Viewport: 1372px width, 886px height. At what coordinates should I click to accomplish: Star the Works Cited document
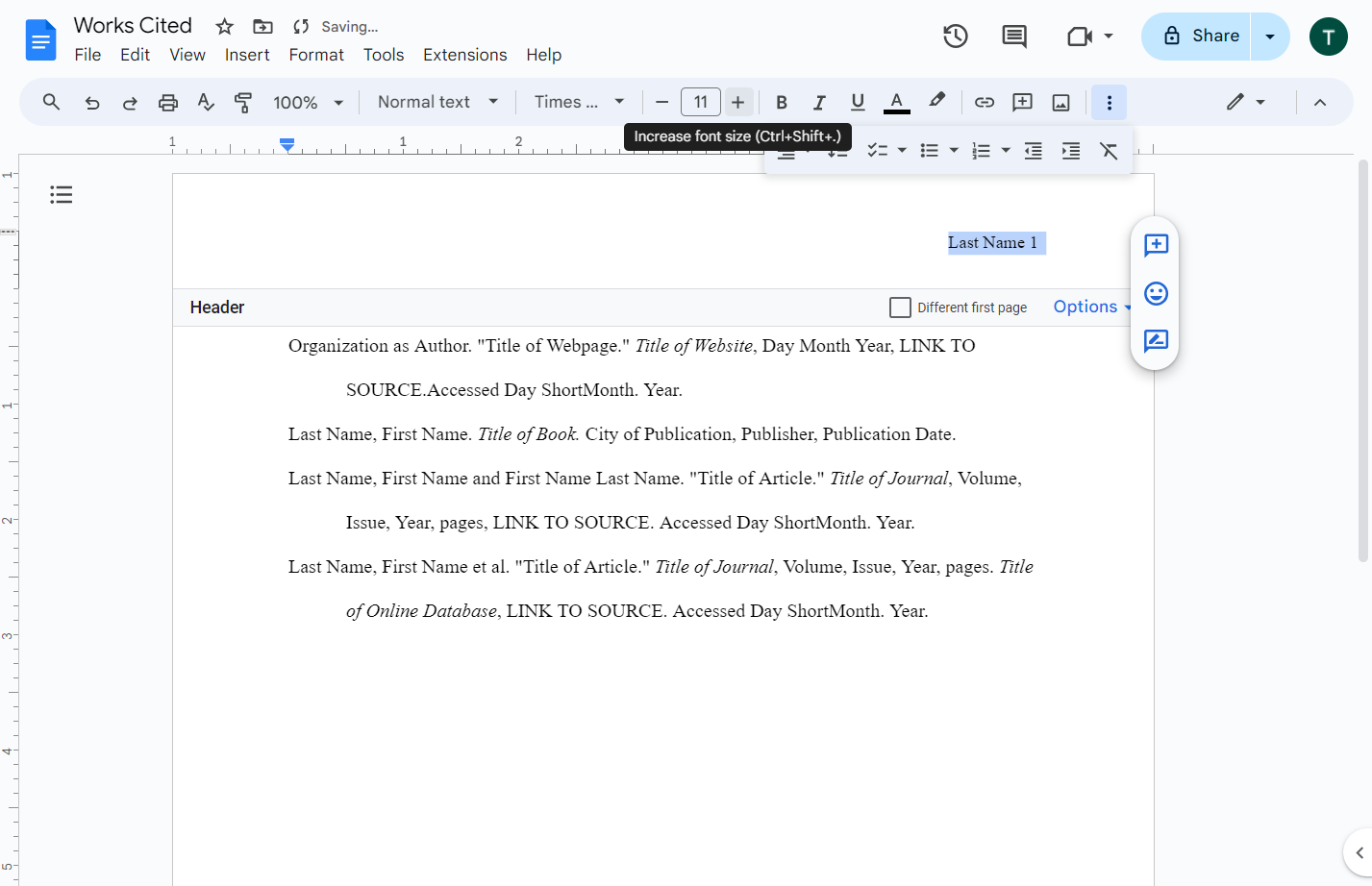(224, 26)
